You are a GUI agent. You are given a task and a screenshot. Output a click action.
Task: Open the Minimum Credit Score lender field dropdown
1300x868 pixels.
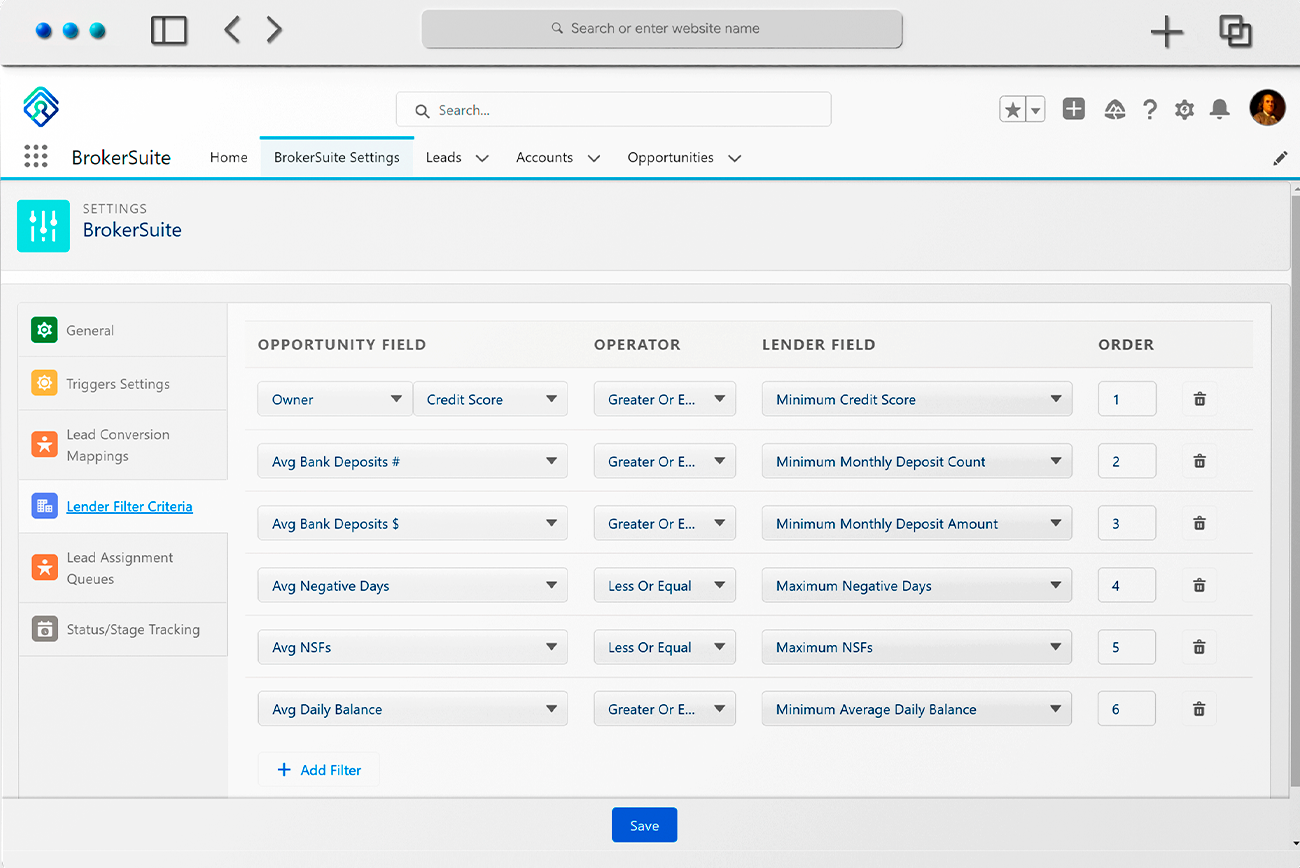(x=916, y=399)
